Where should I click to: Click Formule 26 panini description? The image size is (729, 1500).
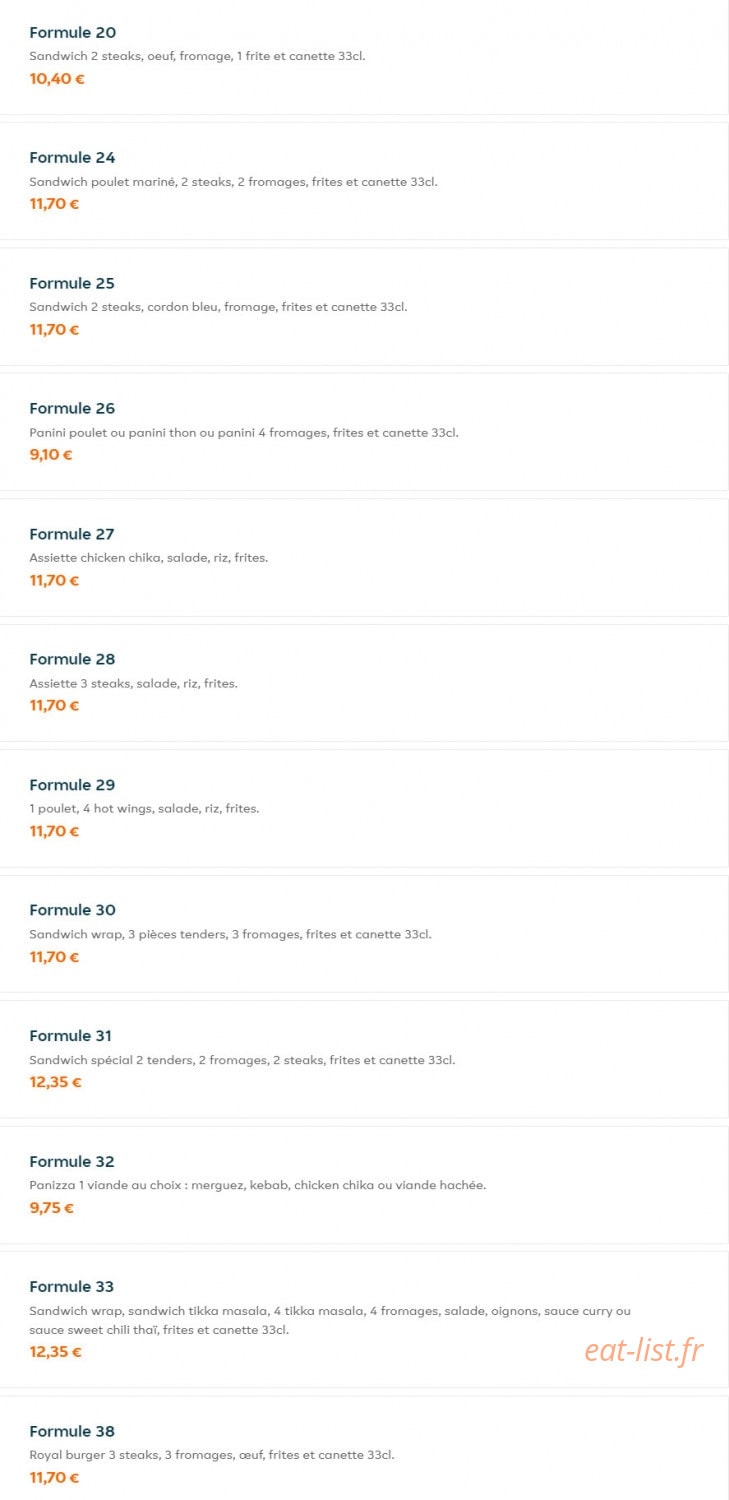click(244, 433)
